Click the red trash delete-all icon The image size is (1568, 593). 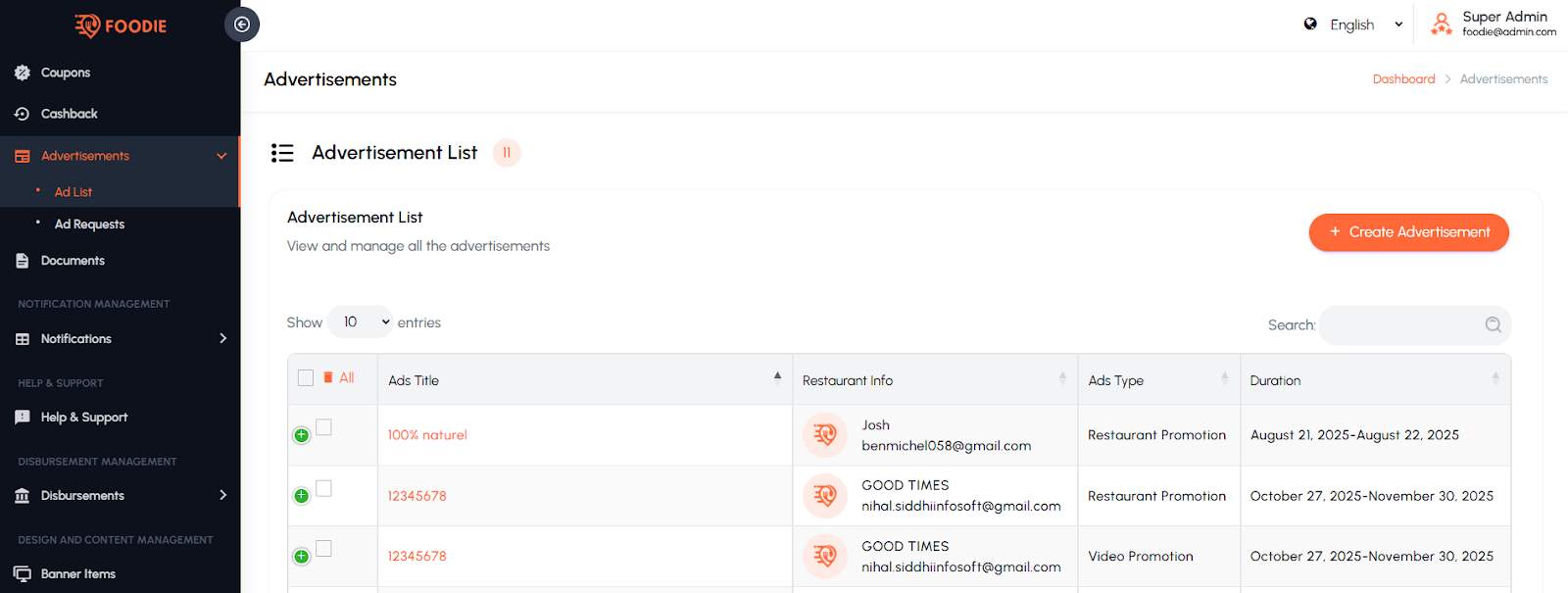[x=328, y=378]
